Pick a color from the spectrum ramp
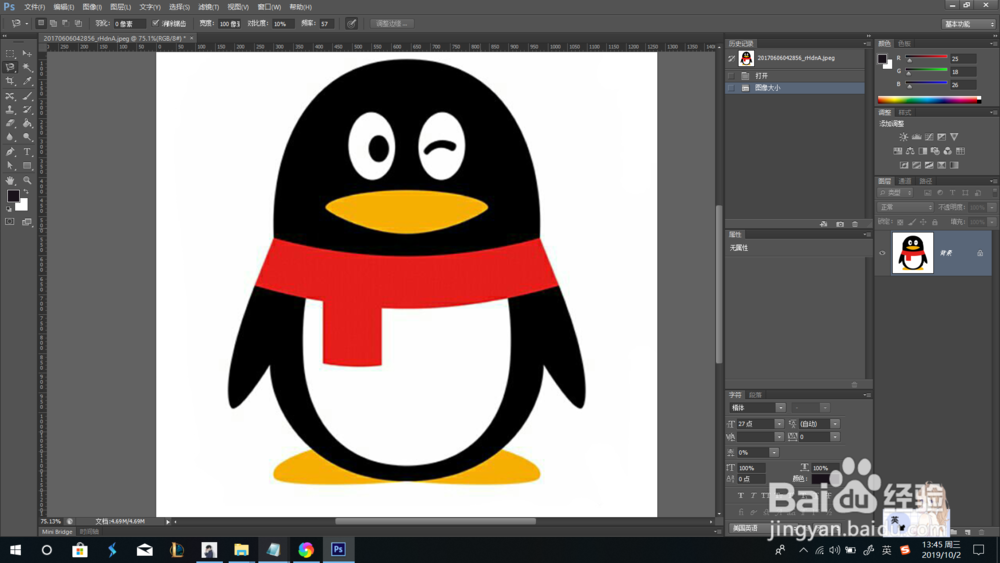Image resolution: width=1000 pixels, height=563 pixels. pyautogui.click(x=929, y=99)
